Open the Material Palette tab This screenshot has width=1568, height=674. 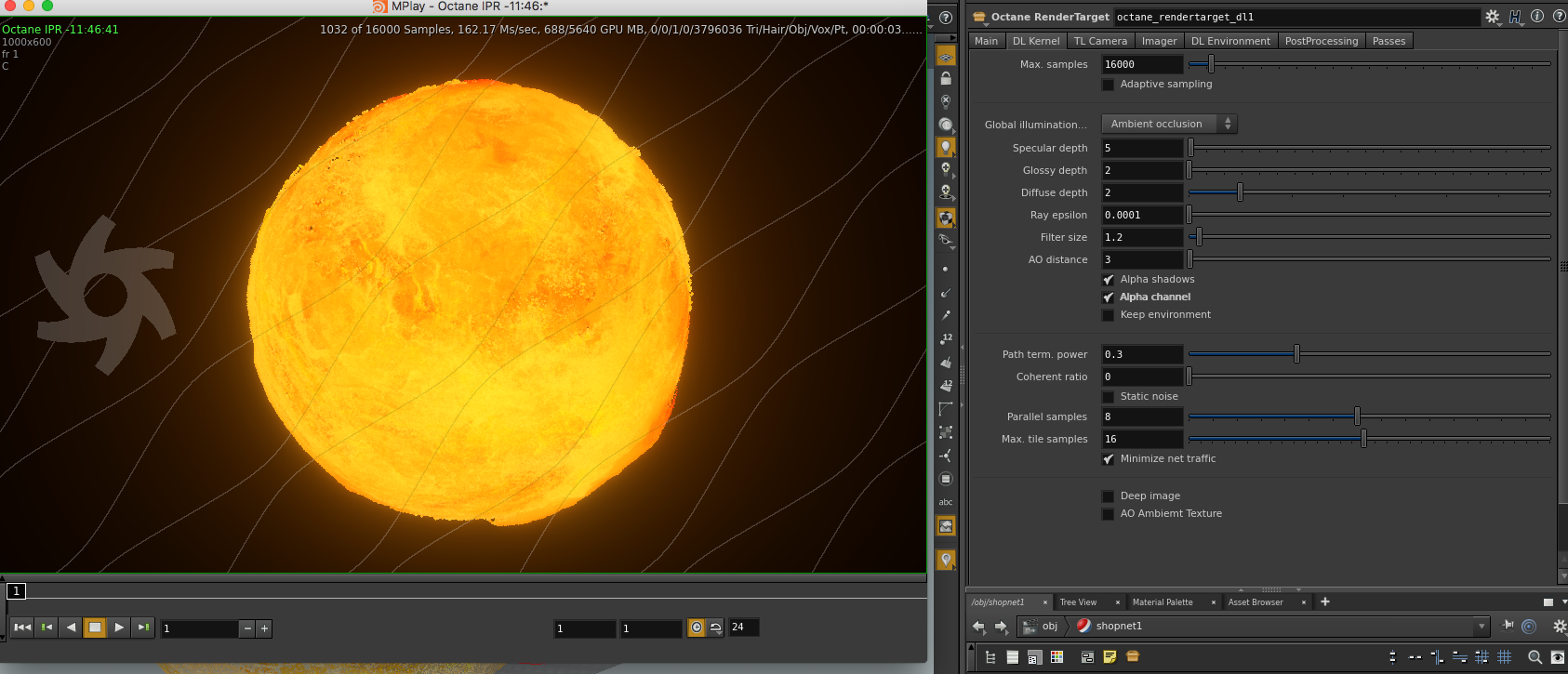(x=1162, y=602)
